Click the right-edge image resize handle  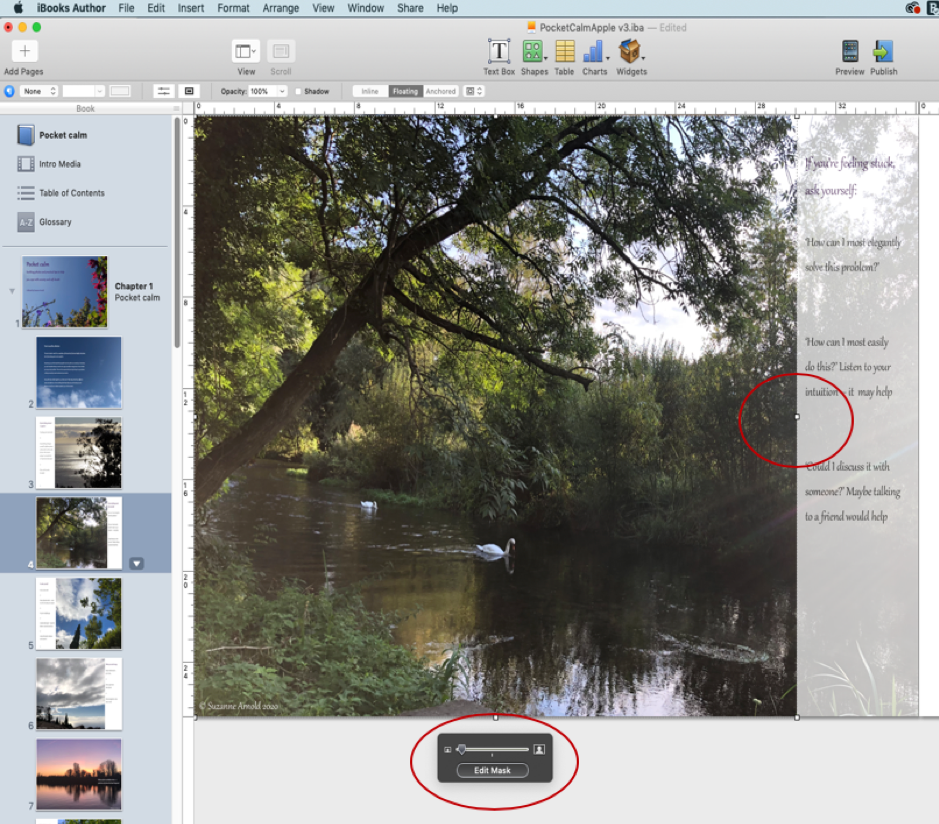pos(796,417)
